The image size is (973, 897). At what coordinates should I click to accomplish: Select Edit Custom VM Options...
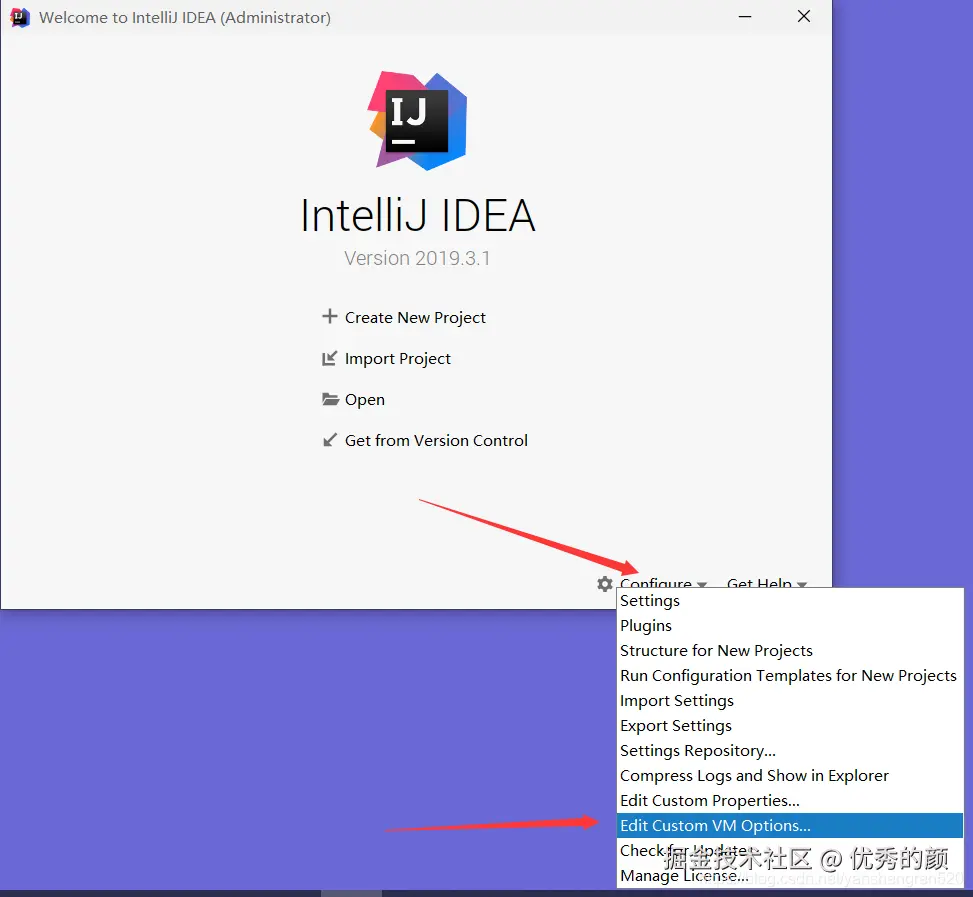pos(789,826)
